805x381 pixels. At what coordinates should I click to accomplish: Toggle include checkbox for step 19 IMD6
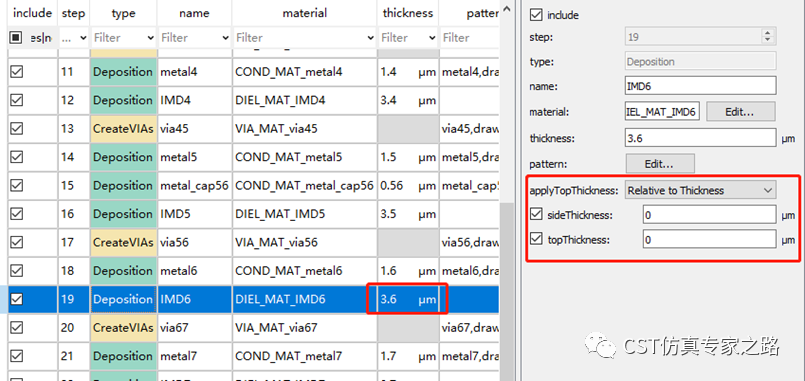[16, 299]
